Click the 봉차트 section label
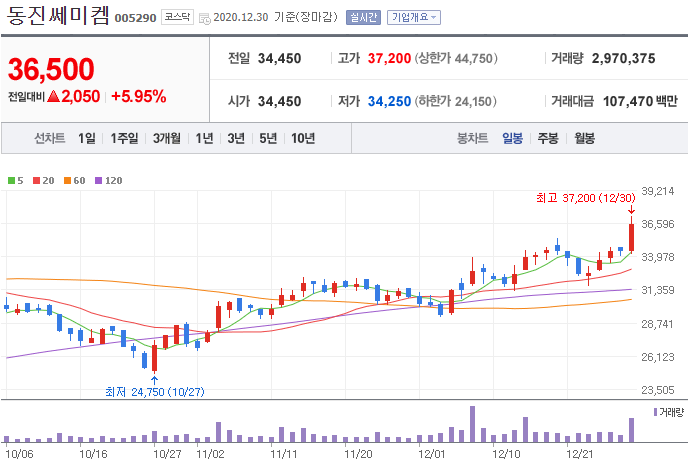 [472, 139]
